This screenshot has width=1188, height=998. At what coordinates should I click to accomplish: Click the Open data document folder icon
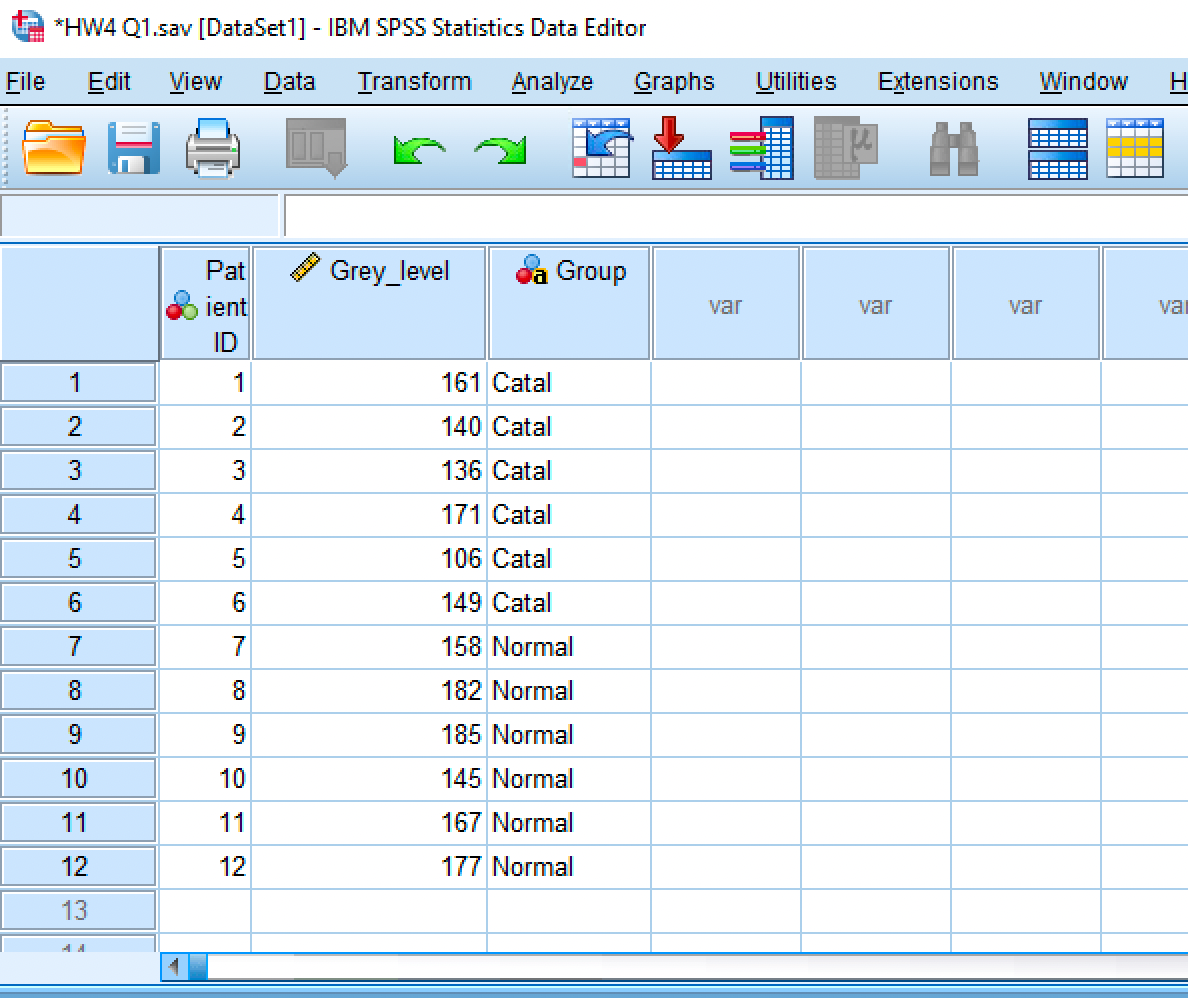[x=54, y=148]
